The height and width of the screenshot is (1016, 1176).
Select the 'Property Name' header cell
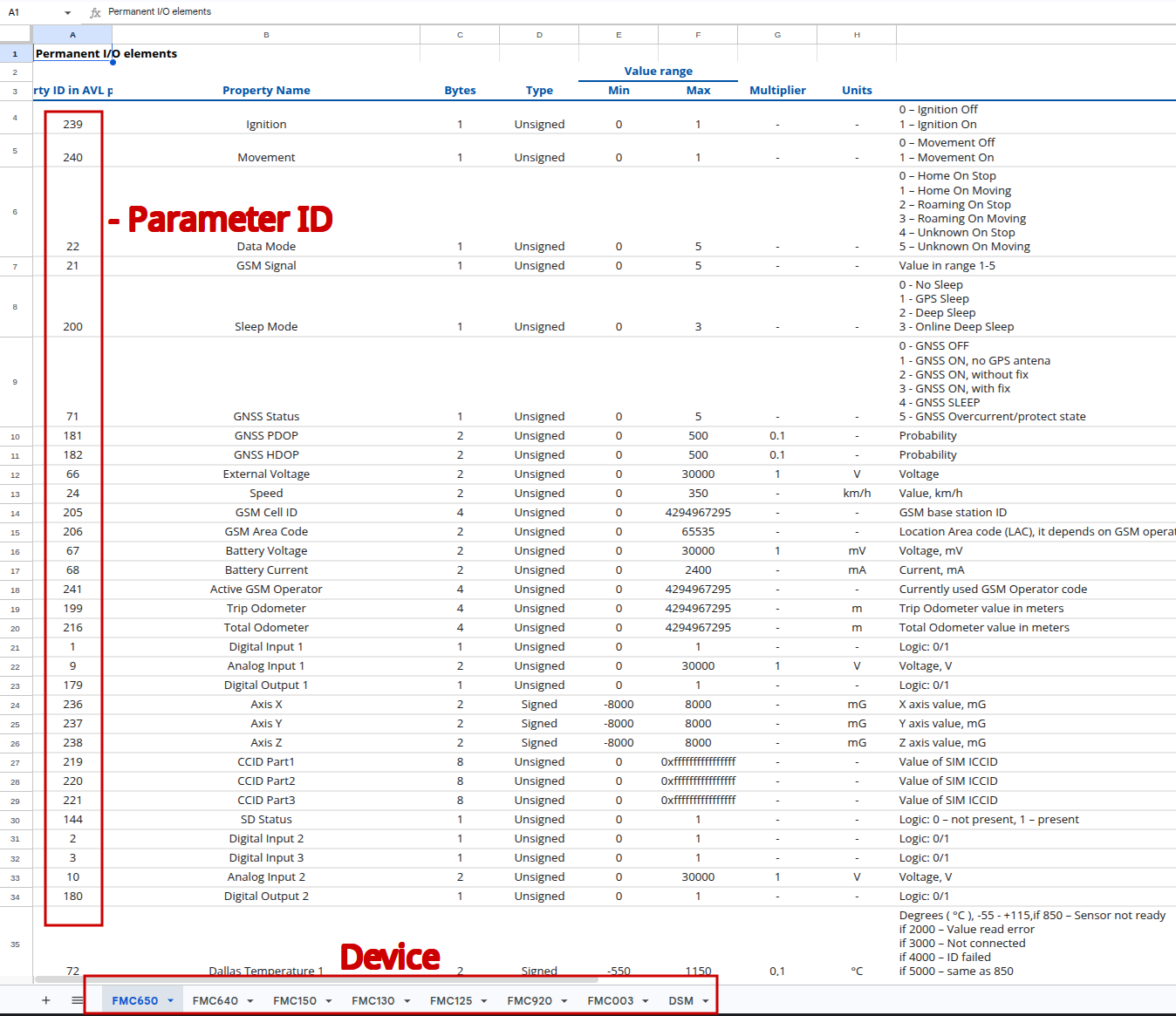[x=266, y=91]
